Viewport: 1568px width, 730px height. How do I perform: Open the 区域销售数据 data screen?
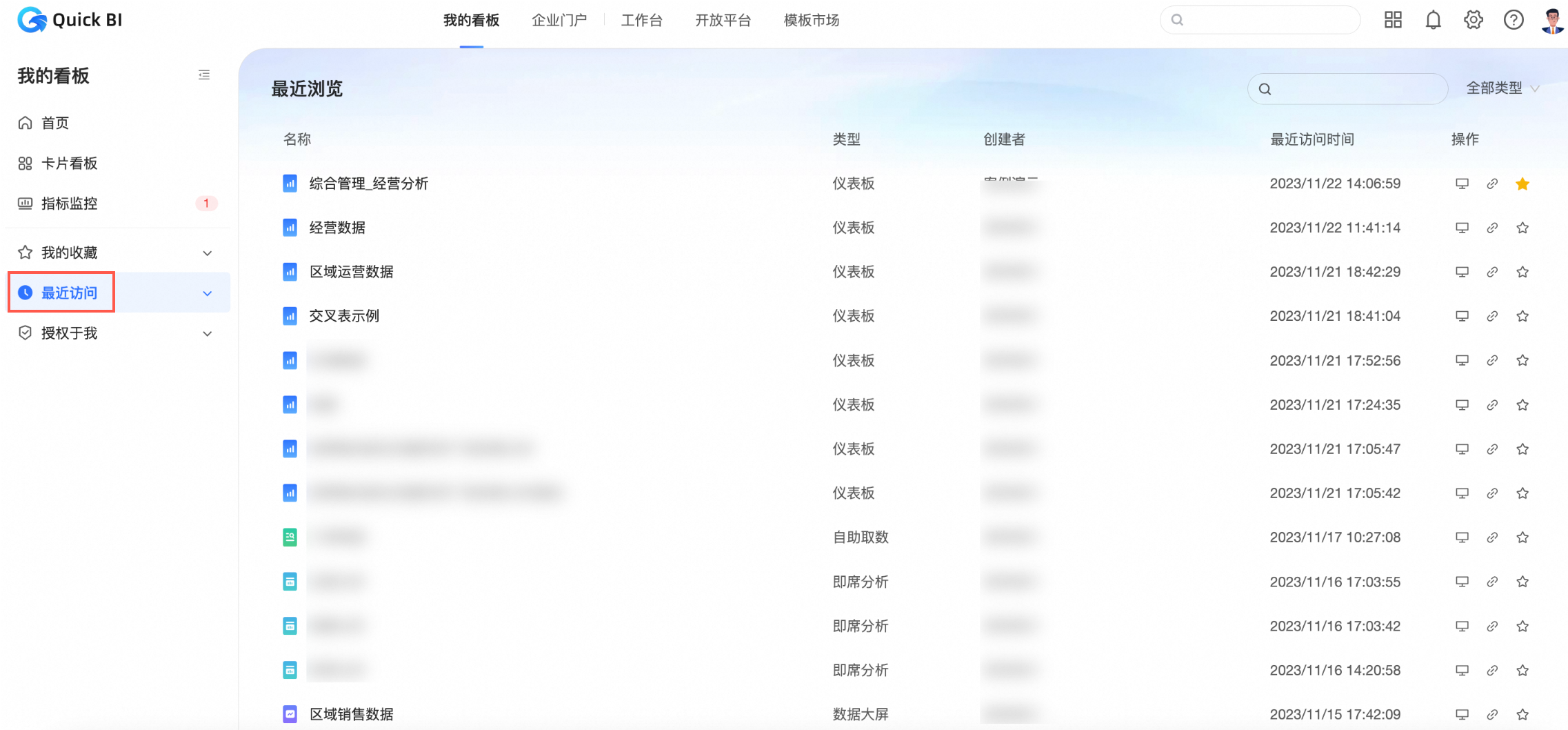click(x=352, y=714)
